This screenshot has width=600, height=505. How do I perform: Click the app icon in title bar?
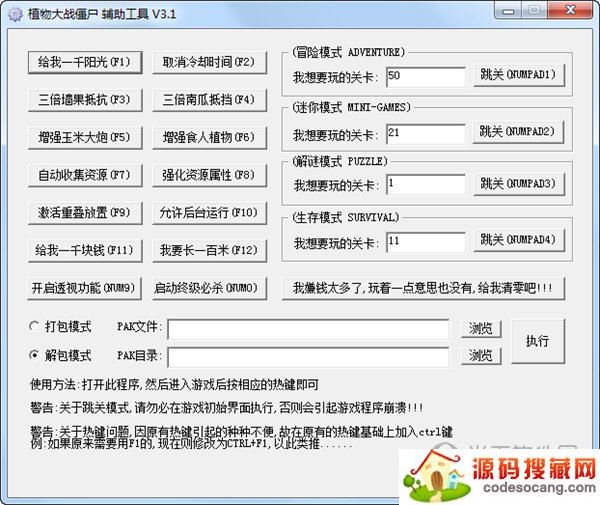coord(16,13)
